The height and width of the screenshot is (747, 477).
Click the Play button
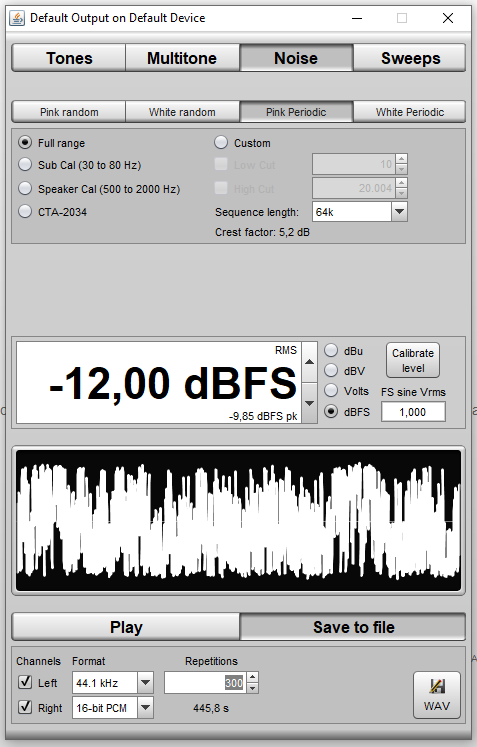[x=126, y=627]
